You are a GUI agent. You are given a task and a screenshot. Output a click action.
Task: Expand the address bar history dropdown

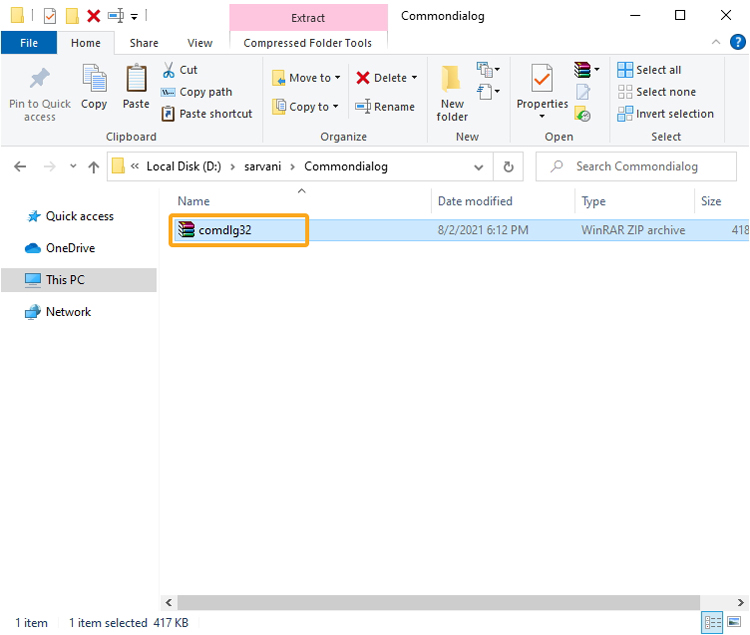tap(478, 167)
